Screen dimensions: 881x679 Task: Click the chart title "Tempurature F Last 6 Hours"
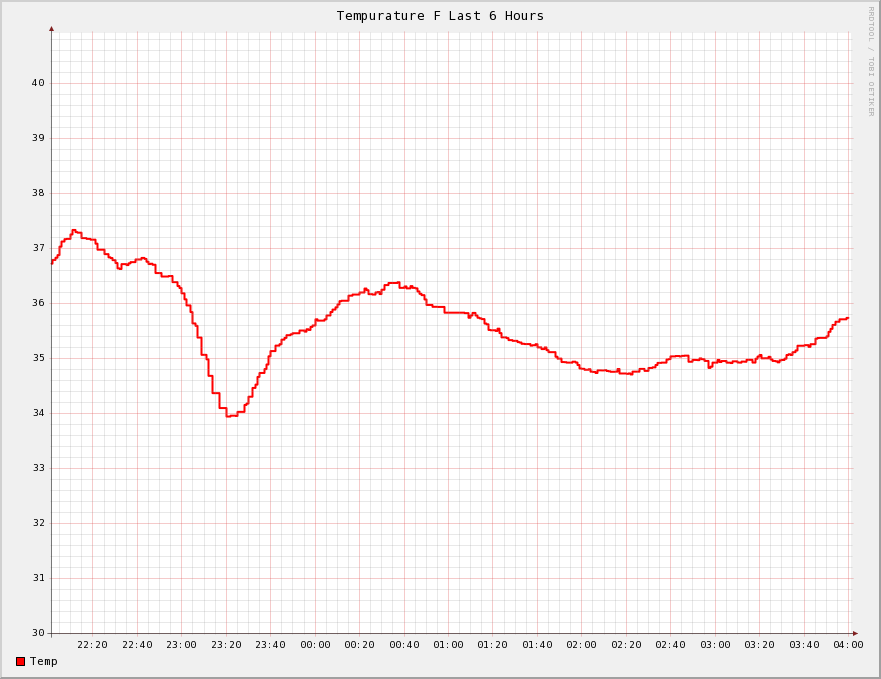coord(440,15)
